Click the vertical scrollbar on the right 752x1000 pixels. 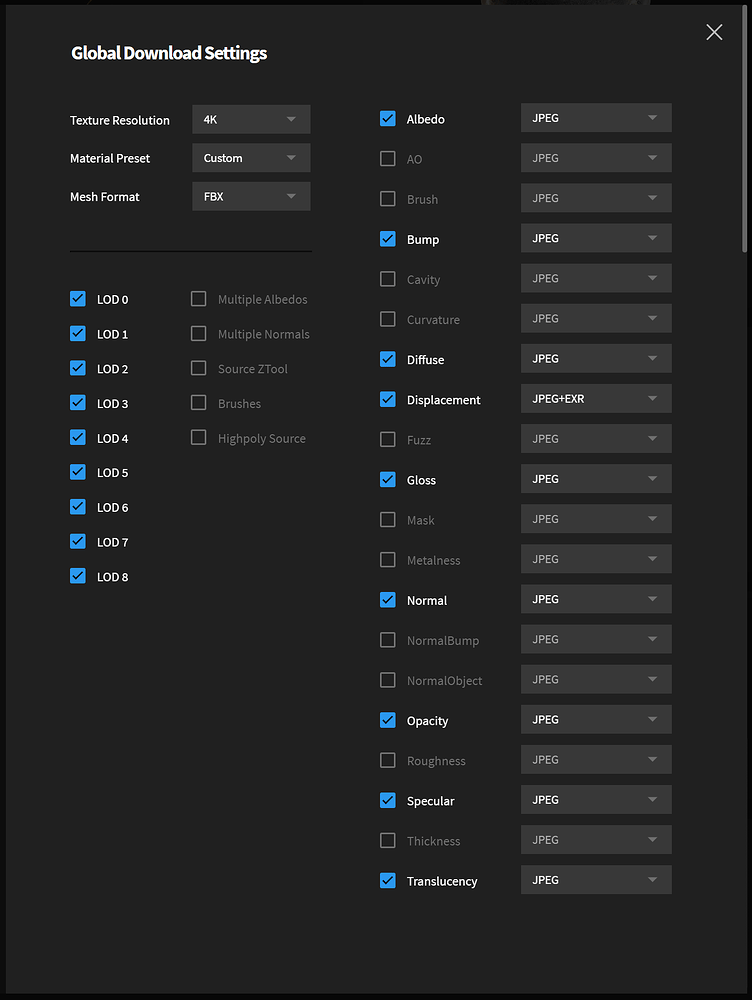click(x=745, y=130)
